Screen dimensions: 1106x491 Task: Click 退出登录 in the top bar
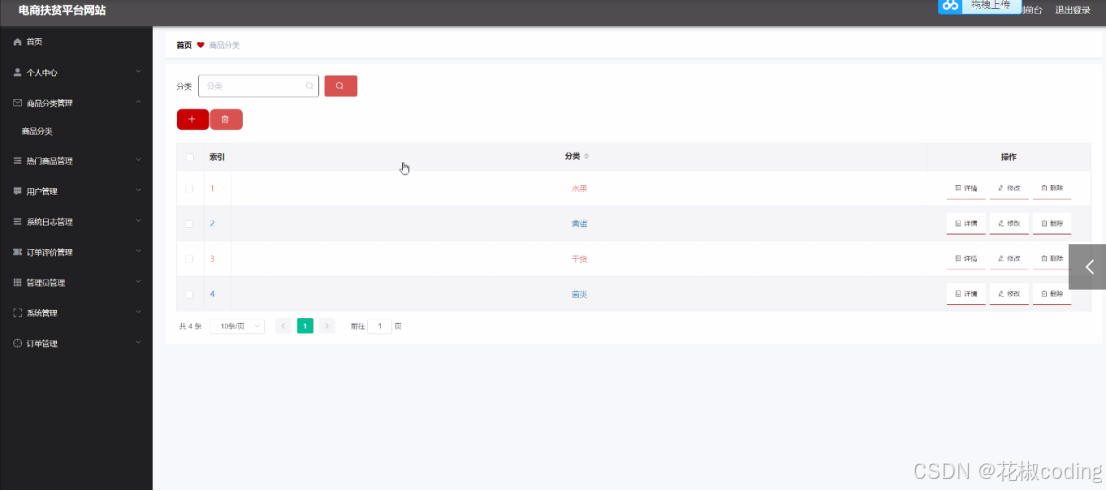(1073, 10)
